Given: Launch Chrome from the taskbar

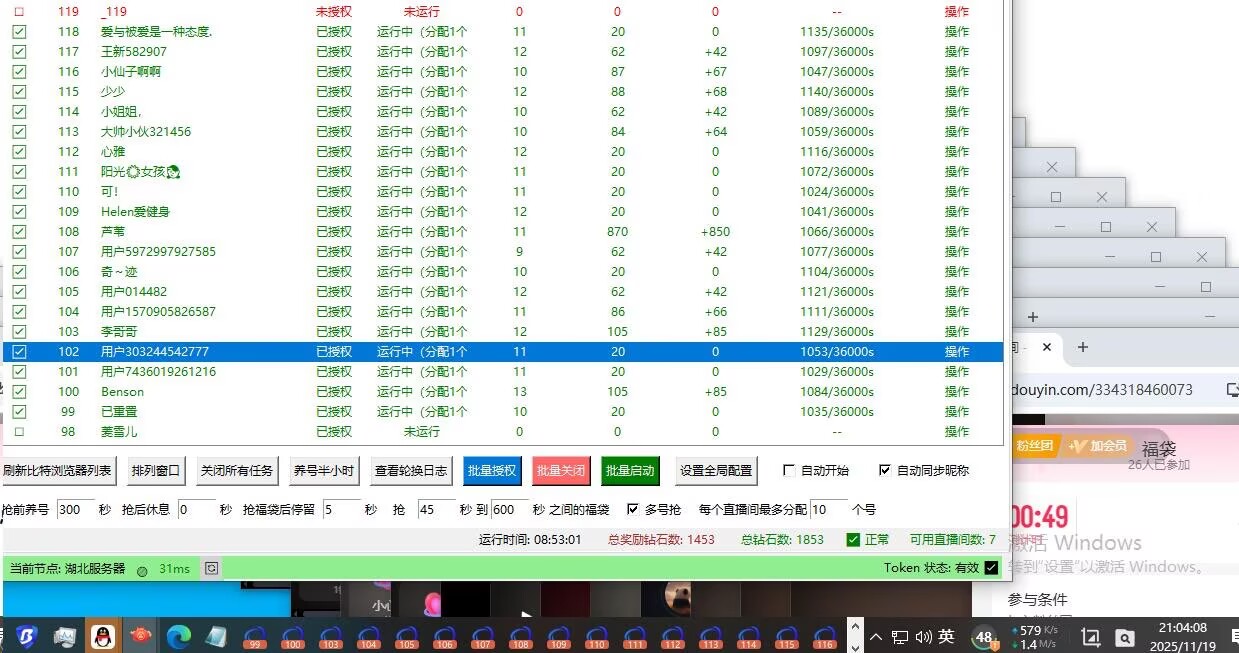Looking at the screenshot, I should pyautogui.click(x=180, y=636).
